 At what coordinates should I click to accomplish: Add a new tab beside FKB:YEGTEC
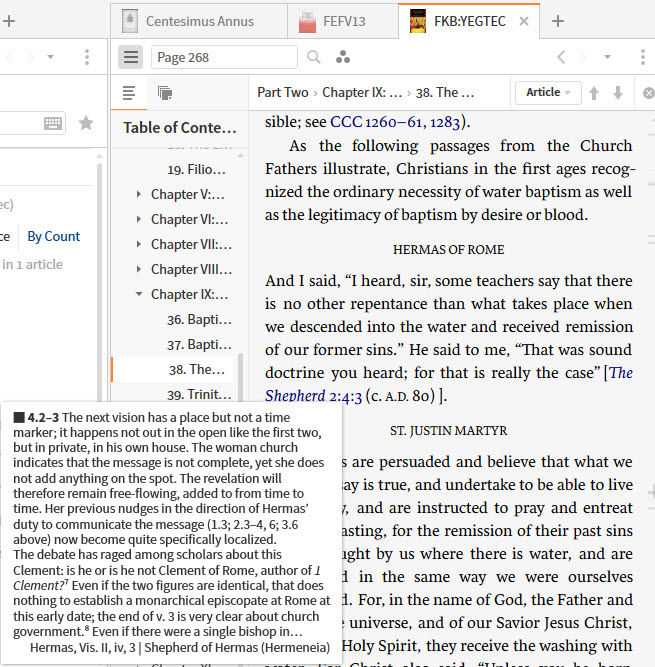[558, 21]
